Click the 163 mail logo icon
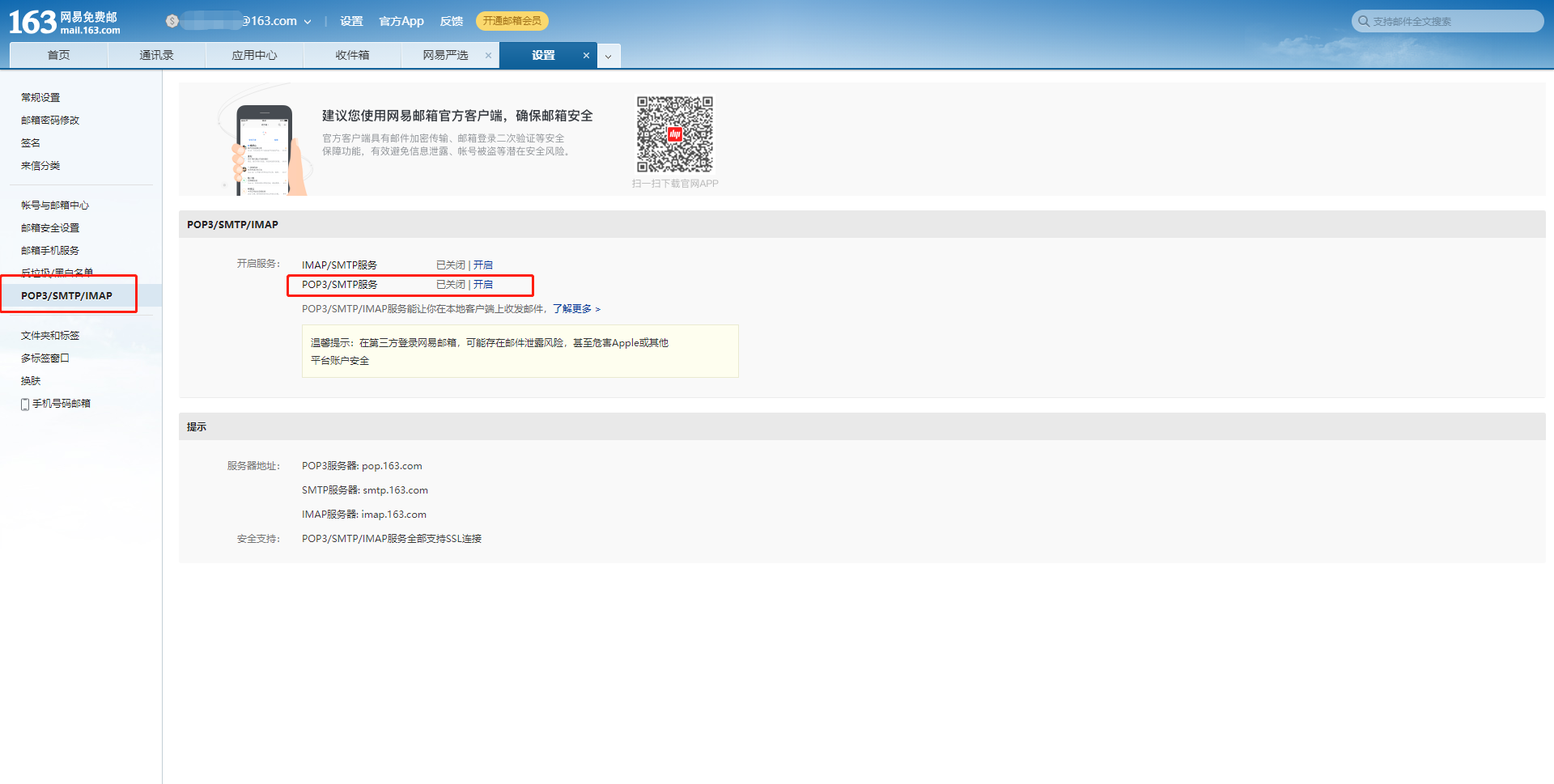This screenshot has width=1554, height=784. click(32, 20)
